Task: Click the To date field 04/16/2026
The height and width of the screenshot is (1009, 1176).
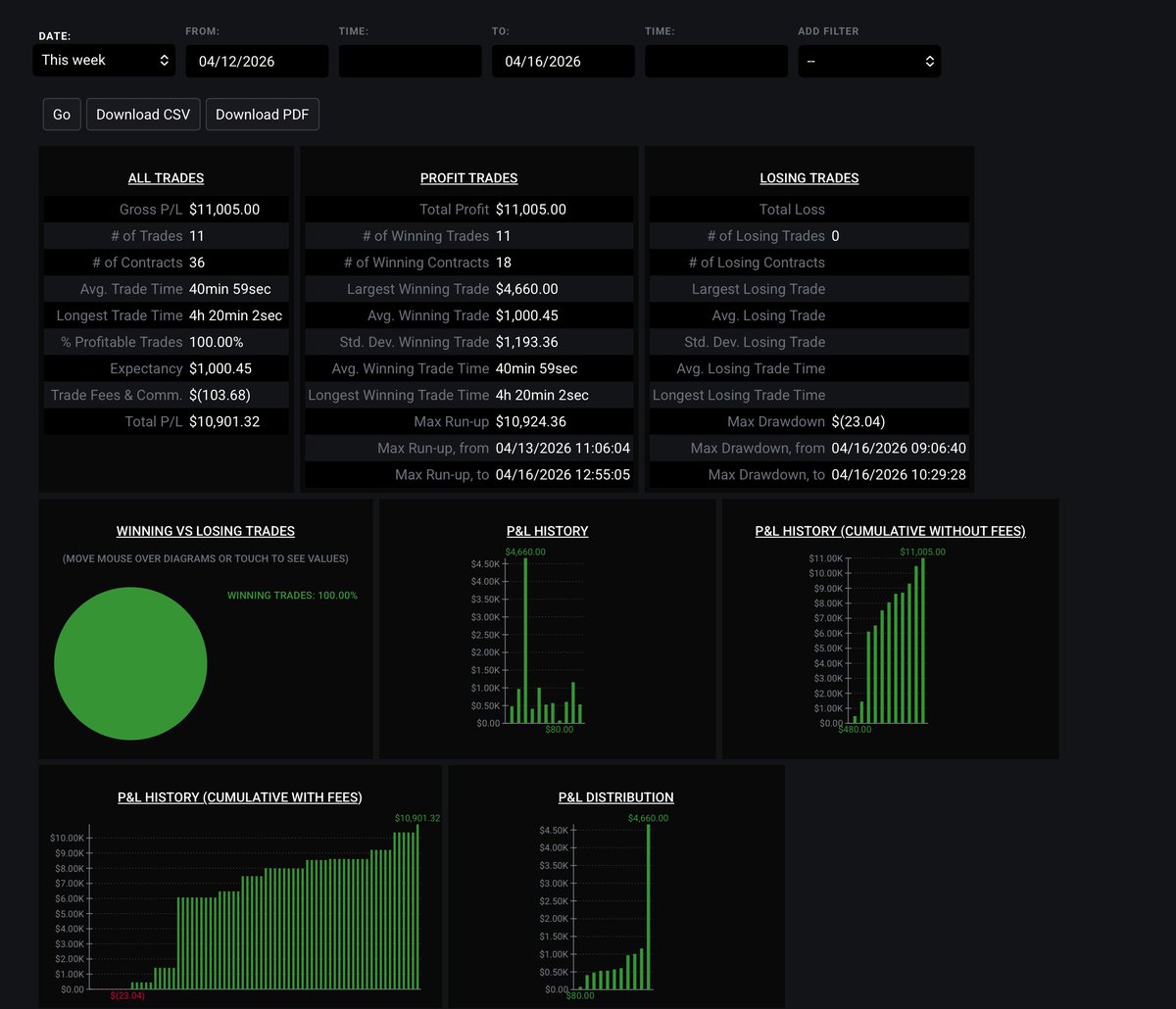Action: pyautogui.click(x=563, y=61)
